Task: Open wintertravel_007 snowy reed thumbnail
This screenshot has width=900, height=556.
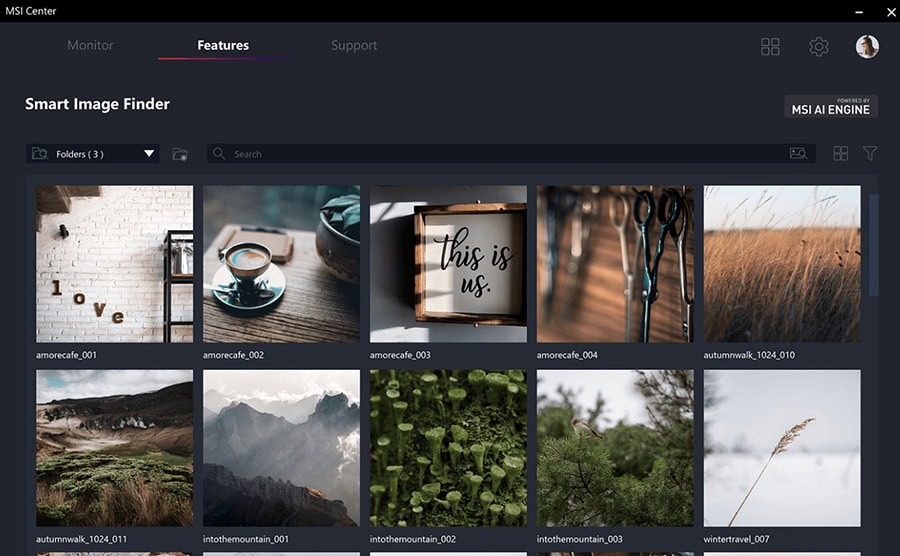Action: click(x=782, y=448)
